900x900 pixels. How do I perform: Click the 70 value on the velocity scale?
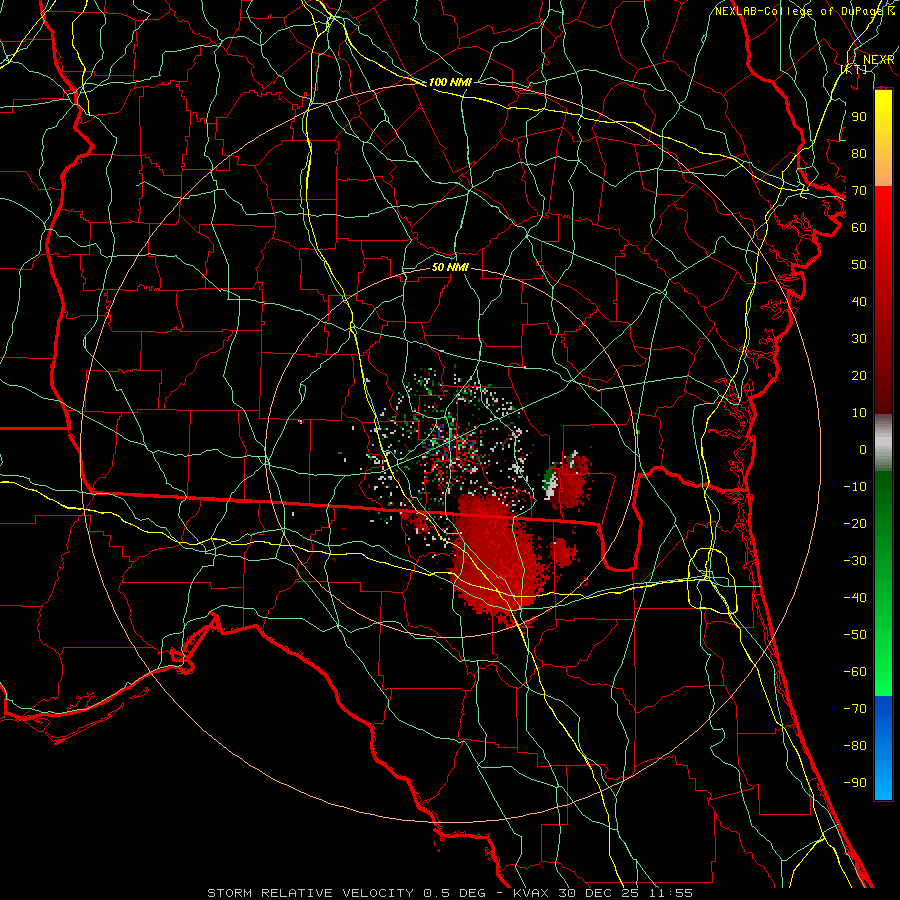[859, 191]
